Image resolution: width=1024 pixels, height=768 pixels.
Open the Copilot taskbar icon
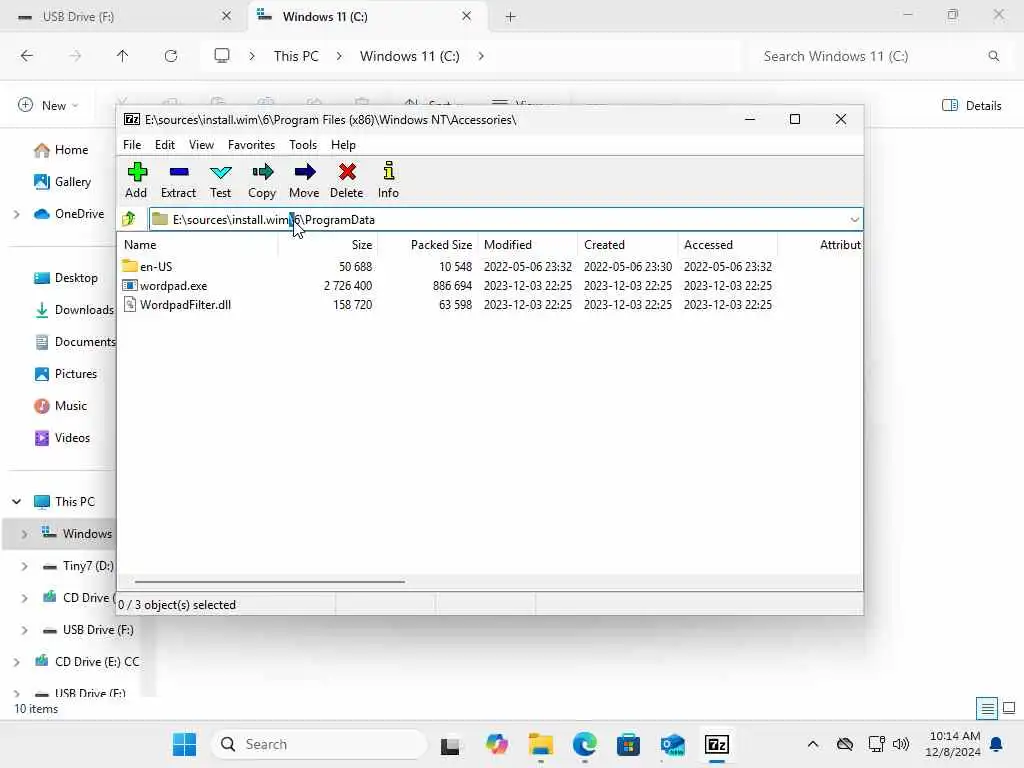coord(496,744)
